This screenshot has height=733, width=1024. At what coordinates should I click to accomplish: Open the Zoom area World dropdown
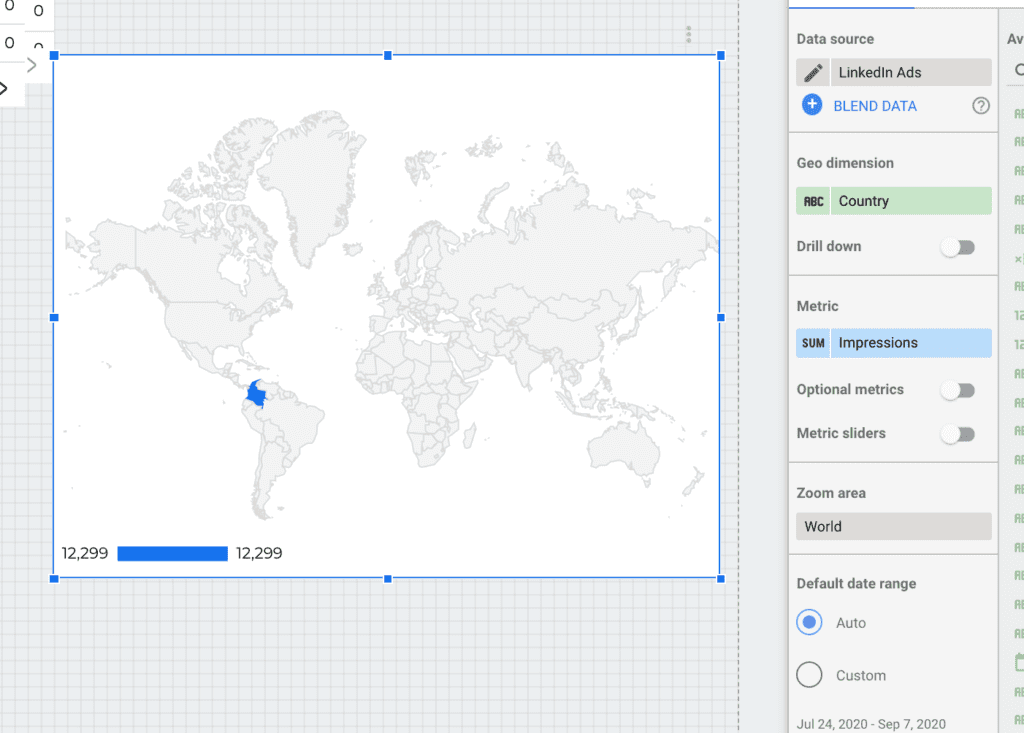[893, 527]
